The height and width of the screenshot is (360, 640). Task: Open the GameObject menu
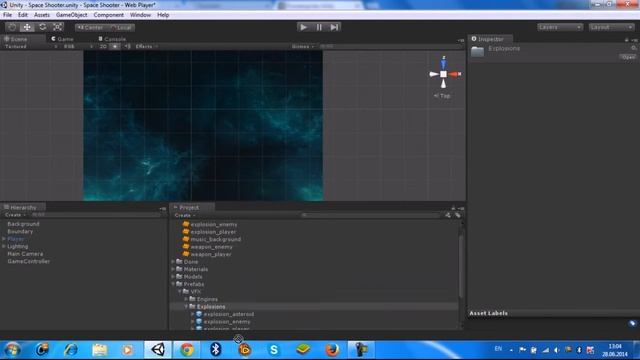pos(71,15)
